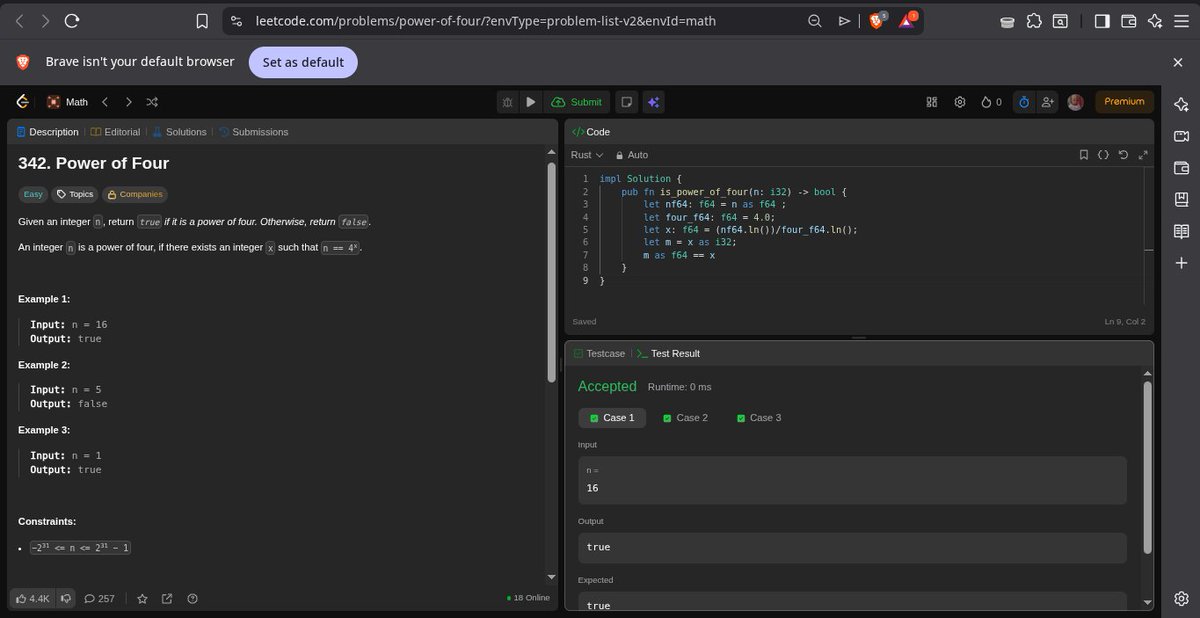
Task: Switch to the Description tab
Action: [47, 132]
